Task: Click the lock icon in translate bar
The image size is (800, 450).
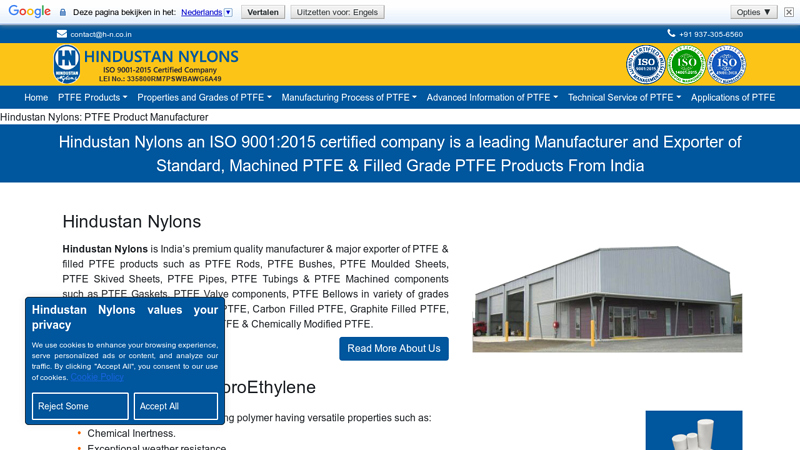Action: 63,12
